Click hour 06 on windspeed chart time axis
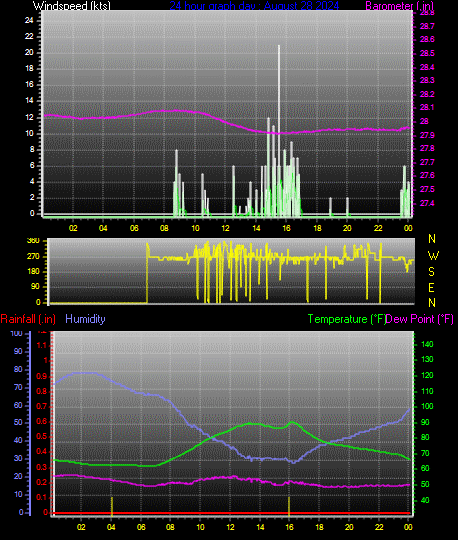Screen dimensions: 458x540 134,228
